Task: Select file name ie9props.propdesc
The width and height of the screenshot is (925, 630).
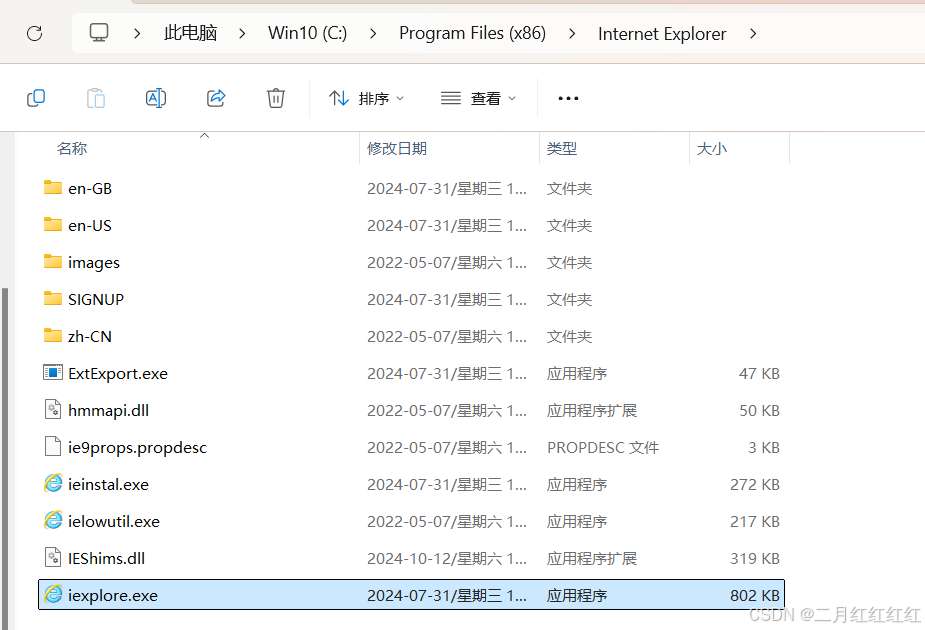Action: tap(137, 448)
